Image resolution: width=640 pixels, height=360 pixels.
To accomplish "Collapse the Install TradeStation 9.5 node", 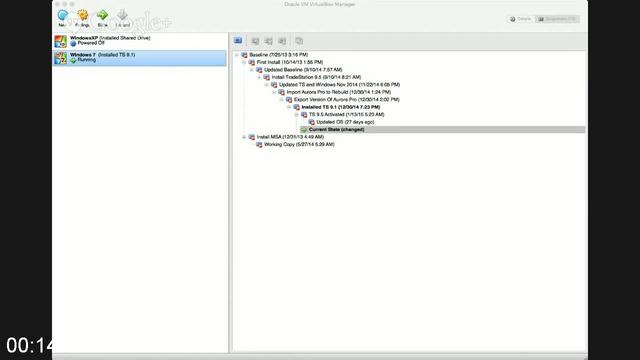I will (259, 77).
